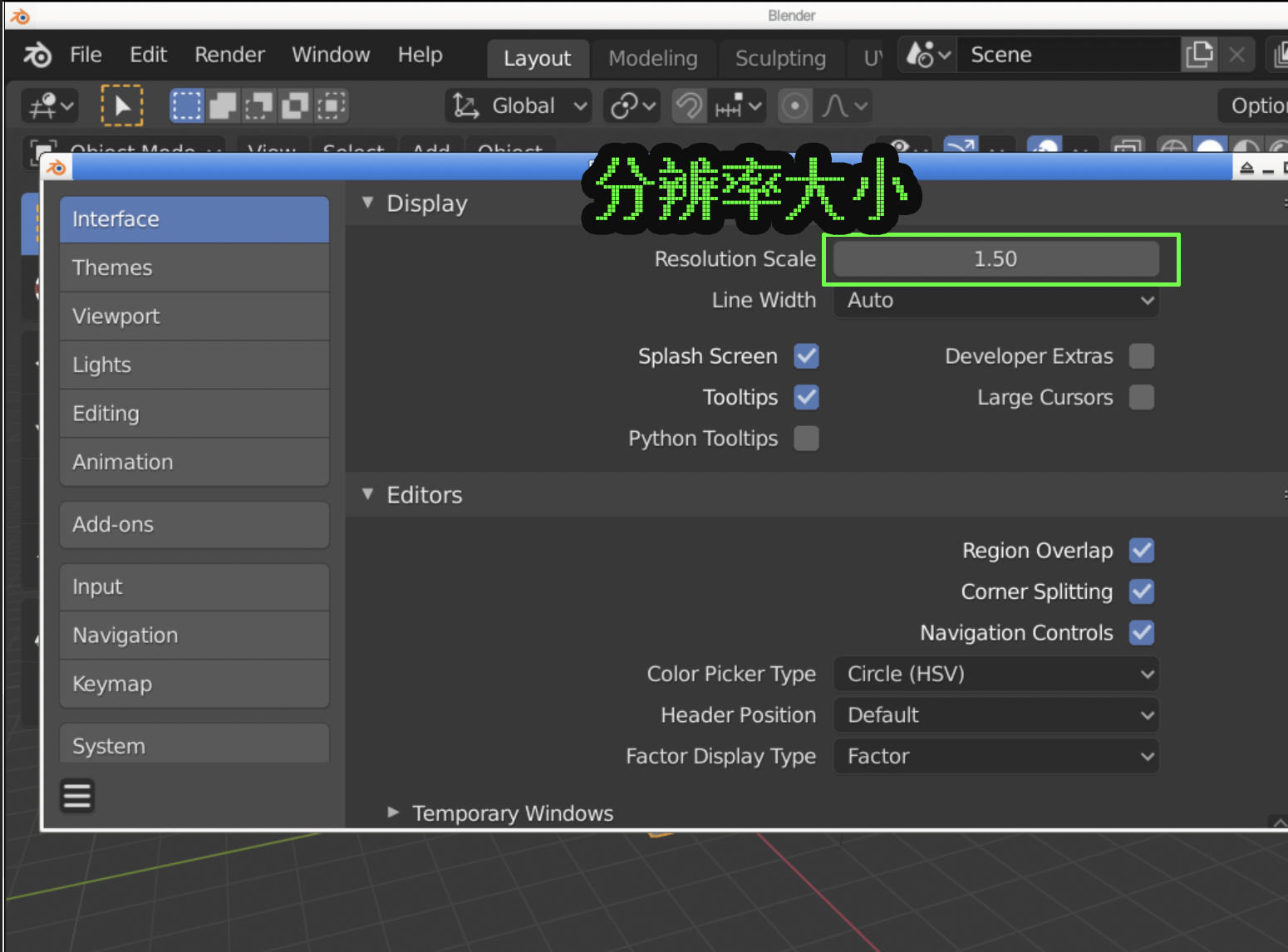1288x952 pixels.
Task: Enable the Python Tooltips checkbox
Action: click(806, 438)
